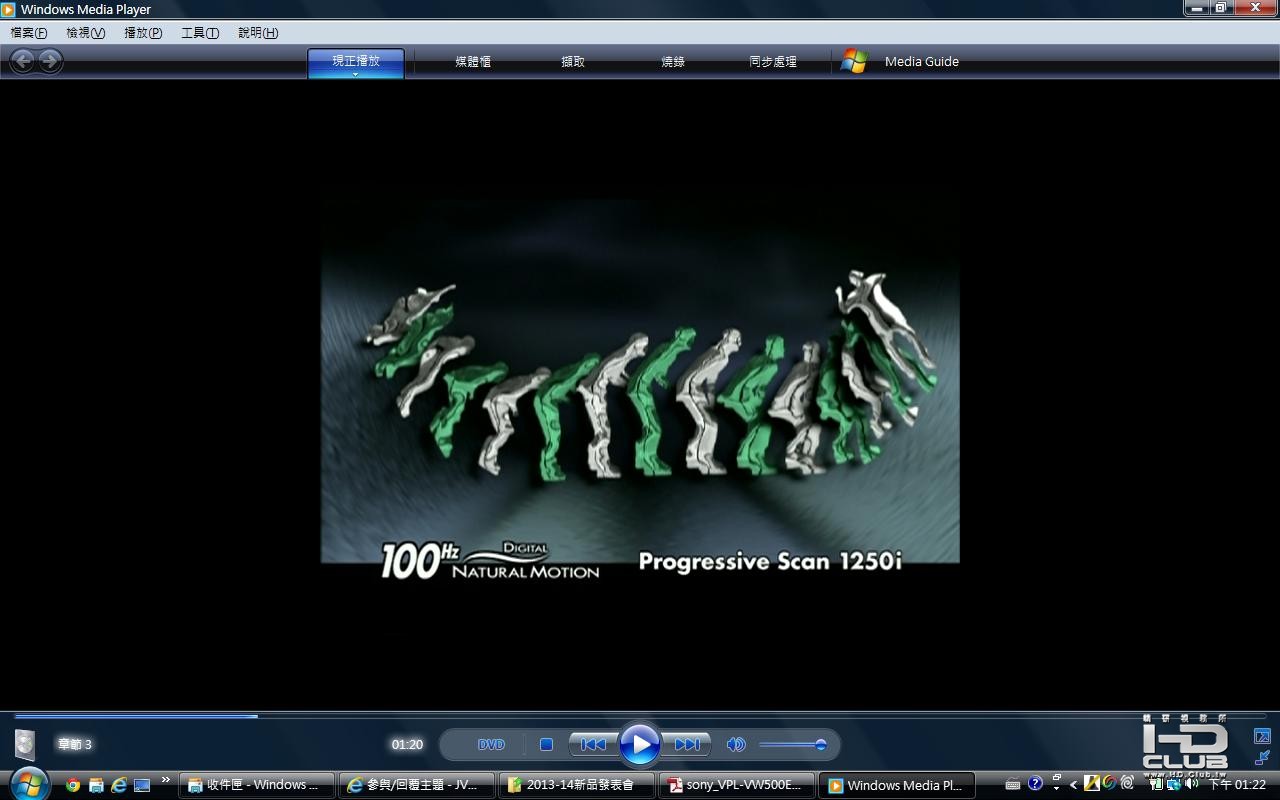The image size is (1280, 800).
Task: Switch to the 燒錄 tab
Action: pos(673,62)
